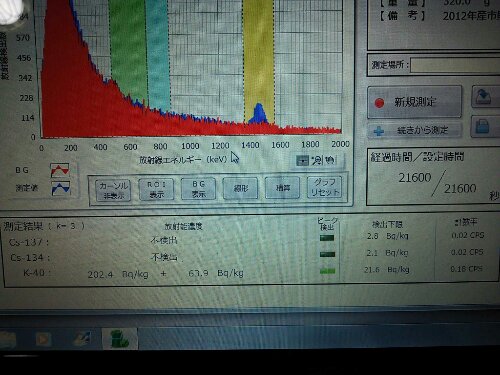Screen dimensions: 500x375
Task: Reset the graph with グラフリセット button
Action: [325, 187]
